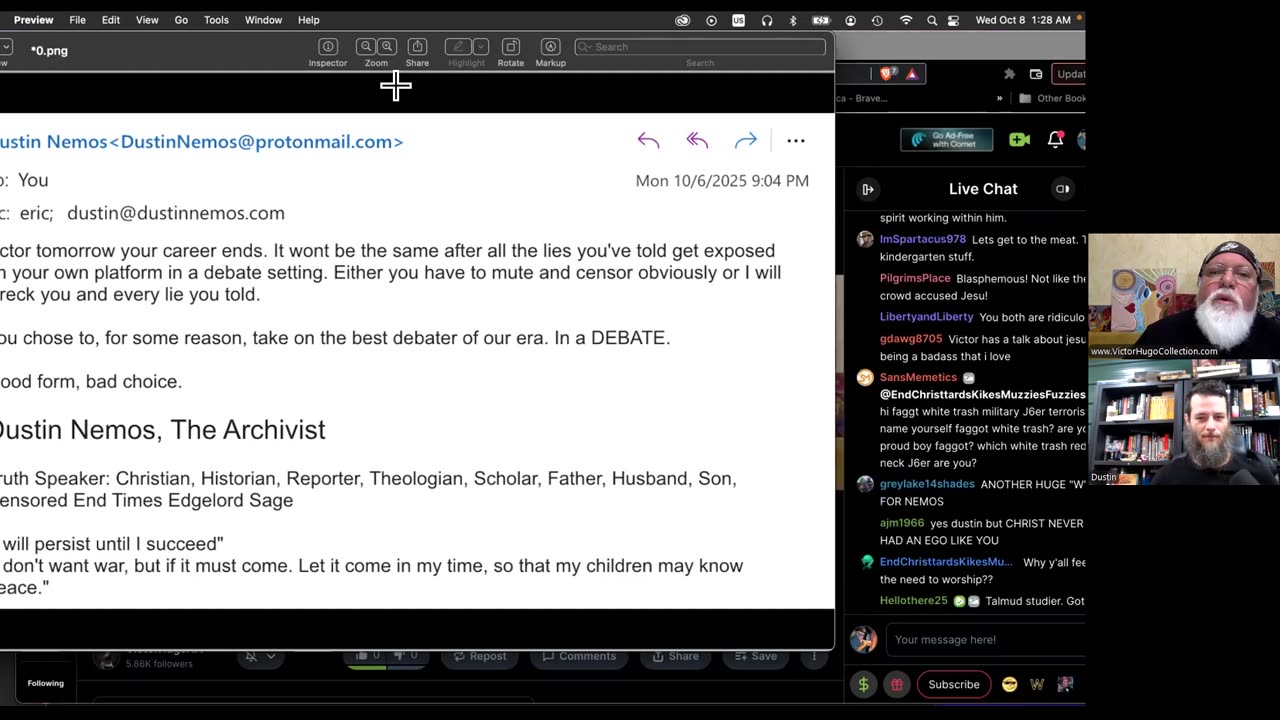Viewport: 1280px width, 720px height.
Task: Click the Repost button below the video
Action: (x=480, y=656)
